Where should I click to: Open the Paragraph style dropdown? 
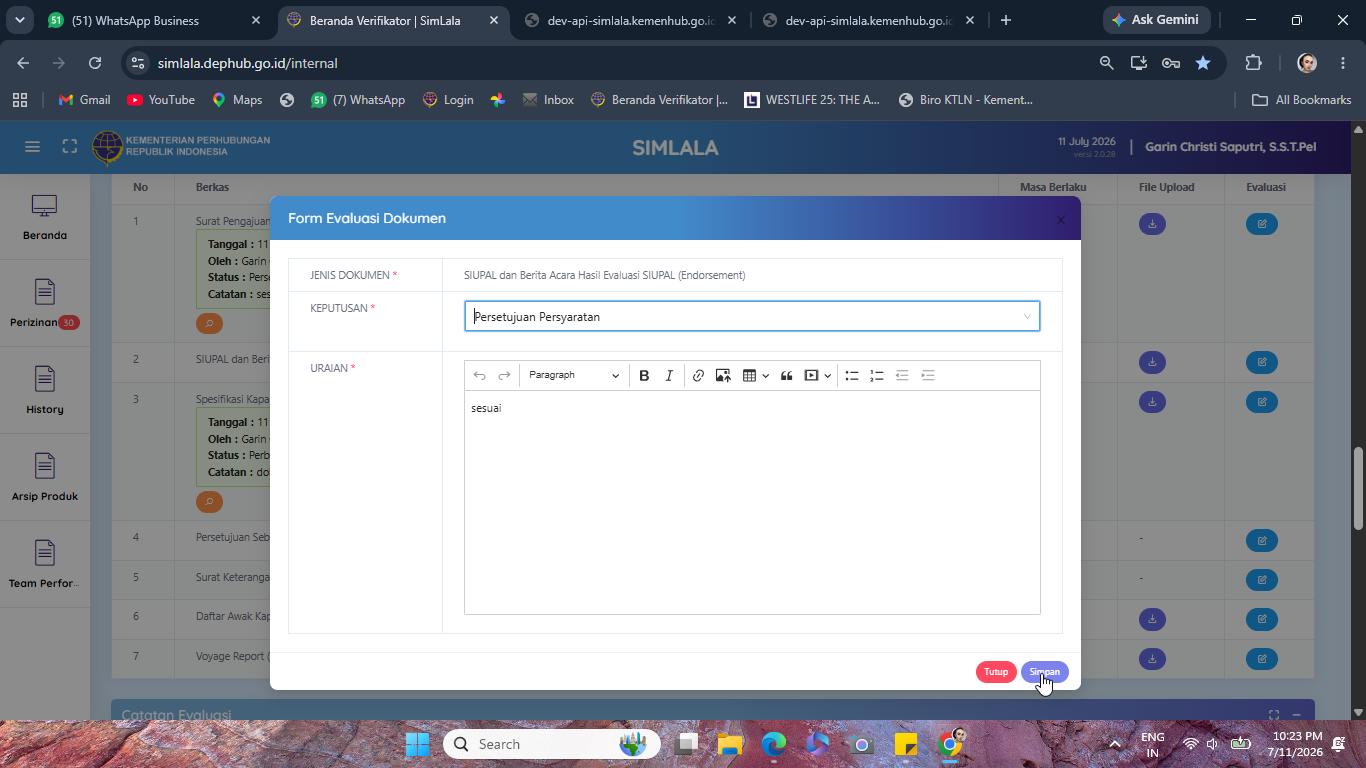point(573,376)
